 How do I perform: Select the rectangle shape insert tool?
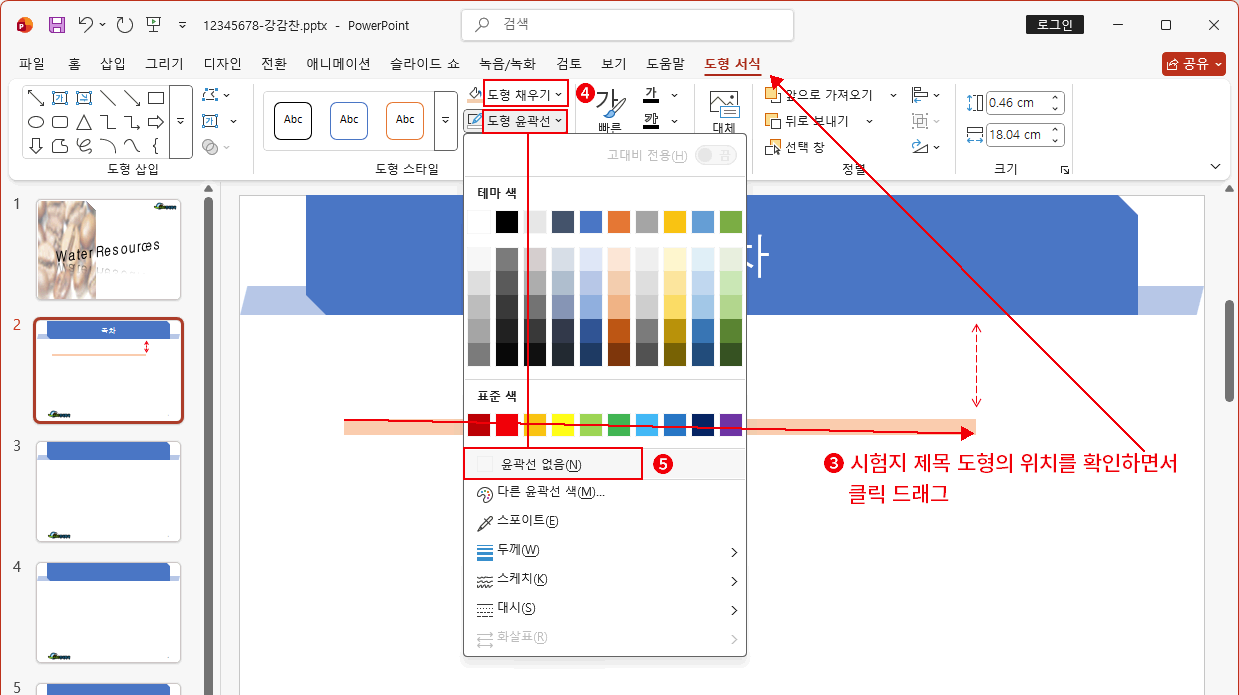coord(156,97)
